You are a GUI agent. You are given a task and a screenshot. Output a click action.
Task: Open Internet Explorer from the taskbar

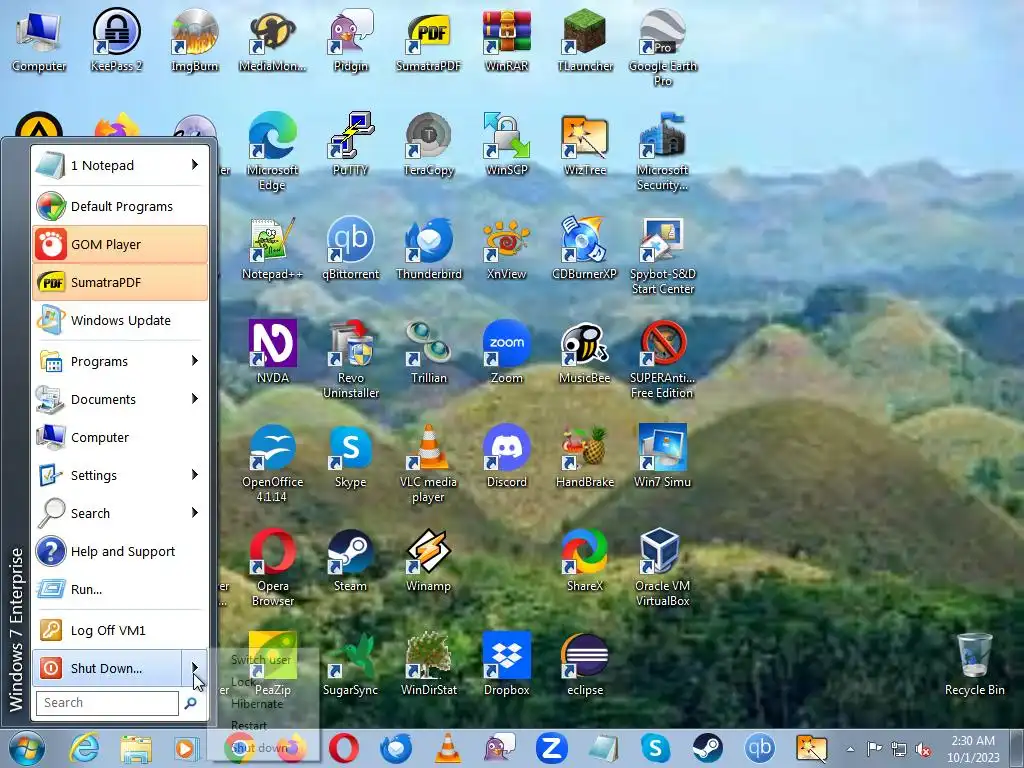[84, 748]
